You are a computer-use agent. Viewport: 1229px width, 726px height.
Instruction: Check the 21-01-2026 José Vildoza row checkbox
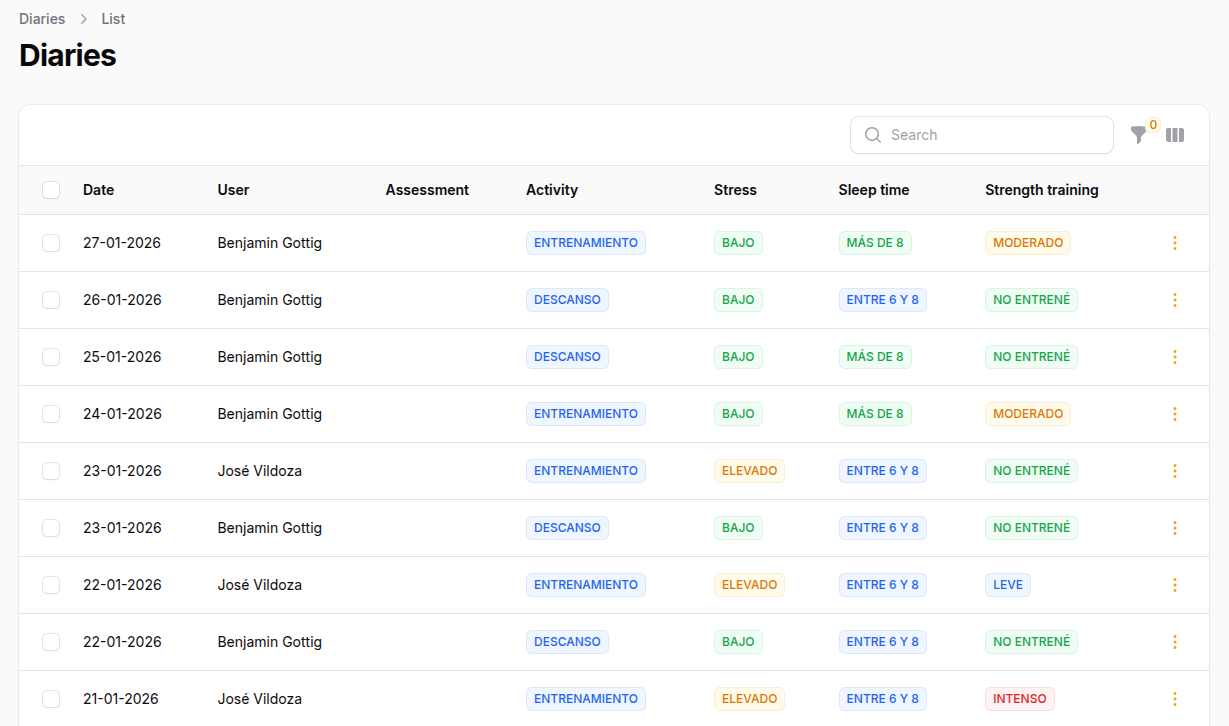click(51, 699)
